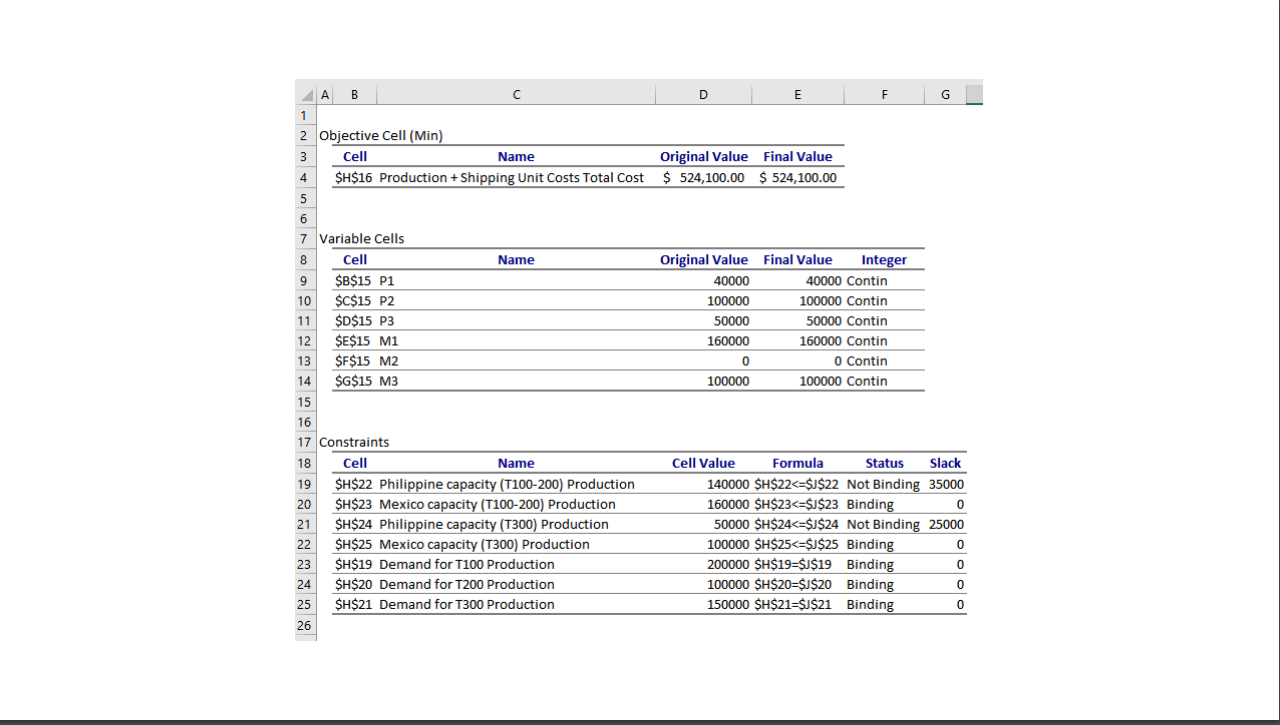Click M2 original value 0

pyautogui.click(x=745, y=361)
